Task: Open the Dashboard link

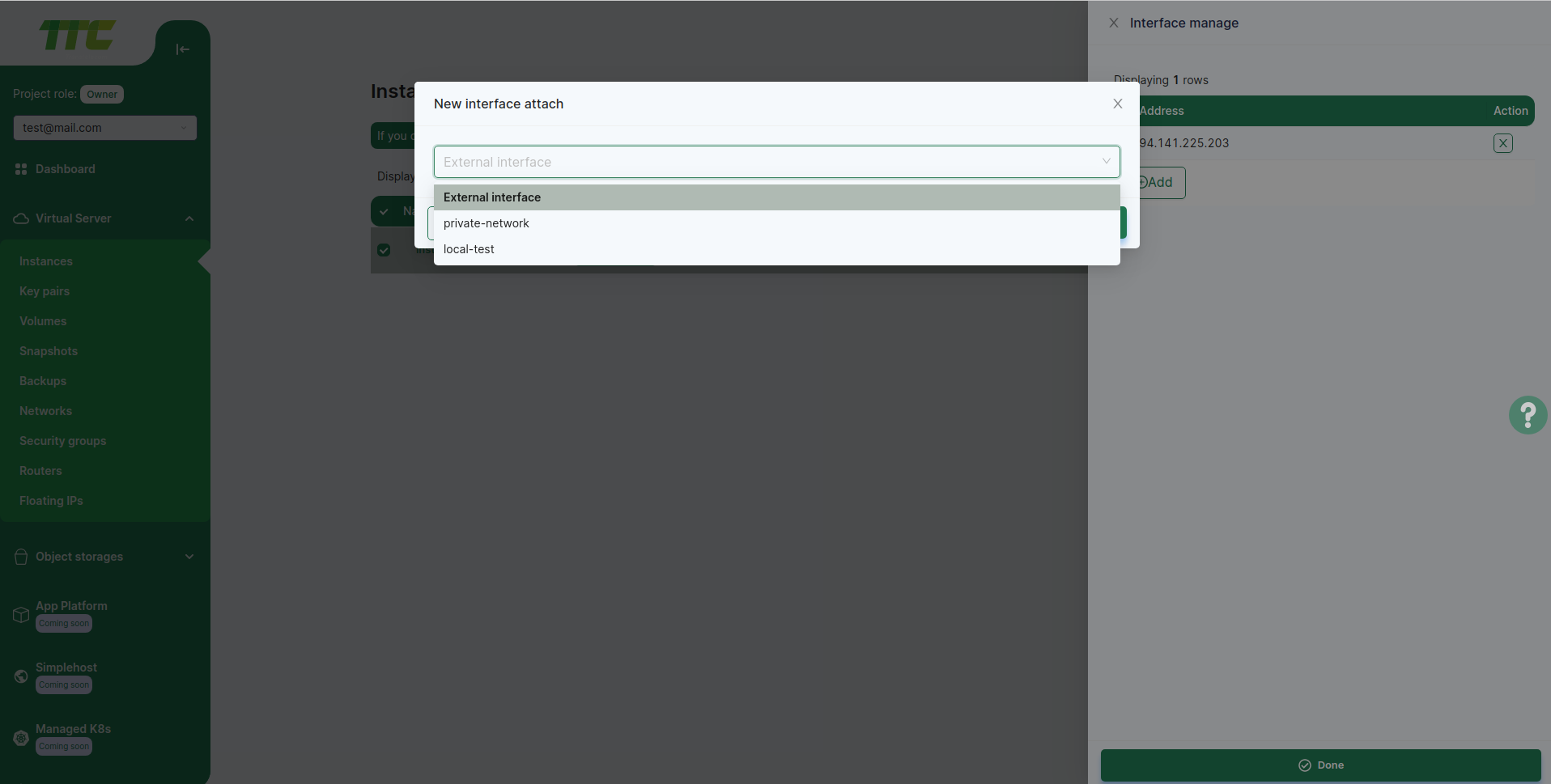Action: click(x=66, y=169)
